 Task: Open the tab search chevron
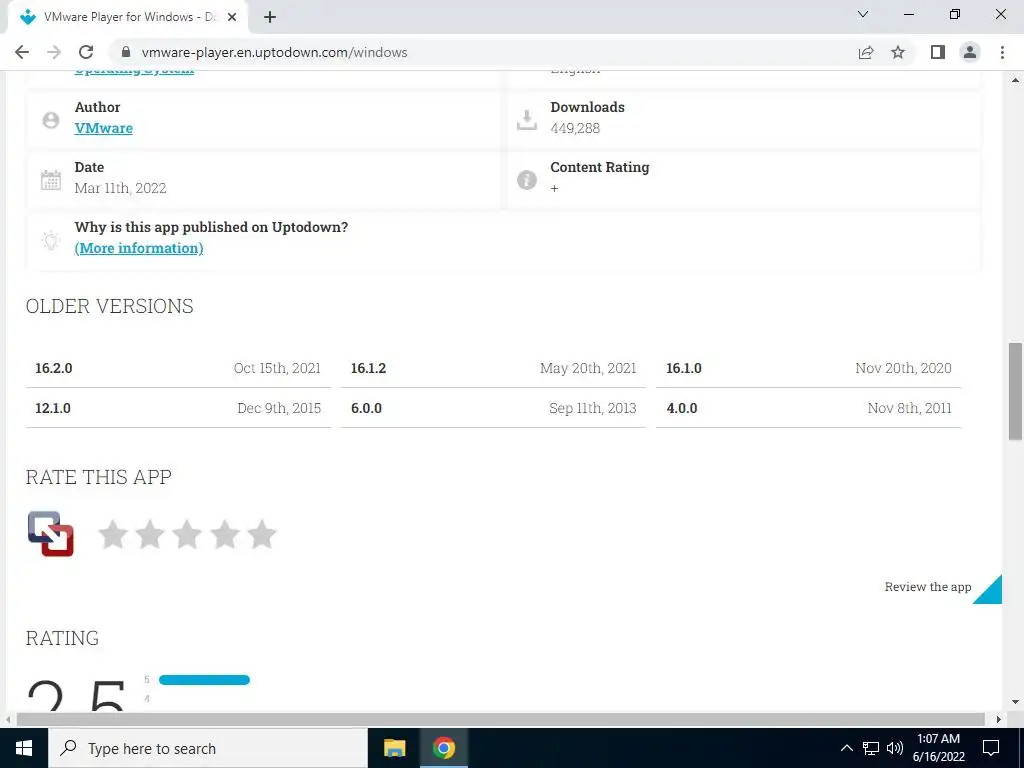point(863,14)
